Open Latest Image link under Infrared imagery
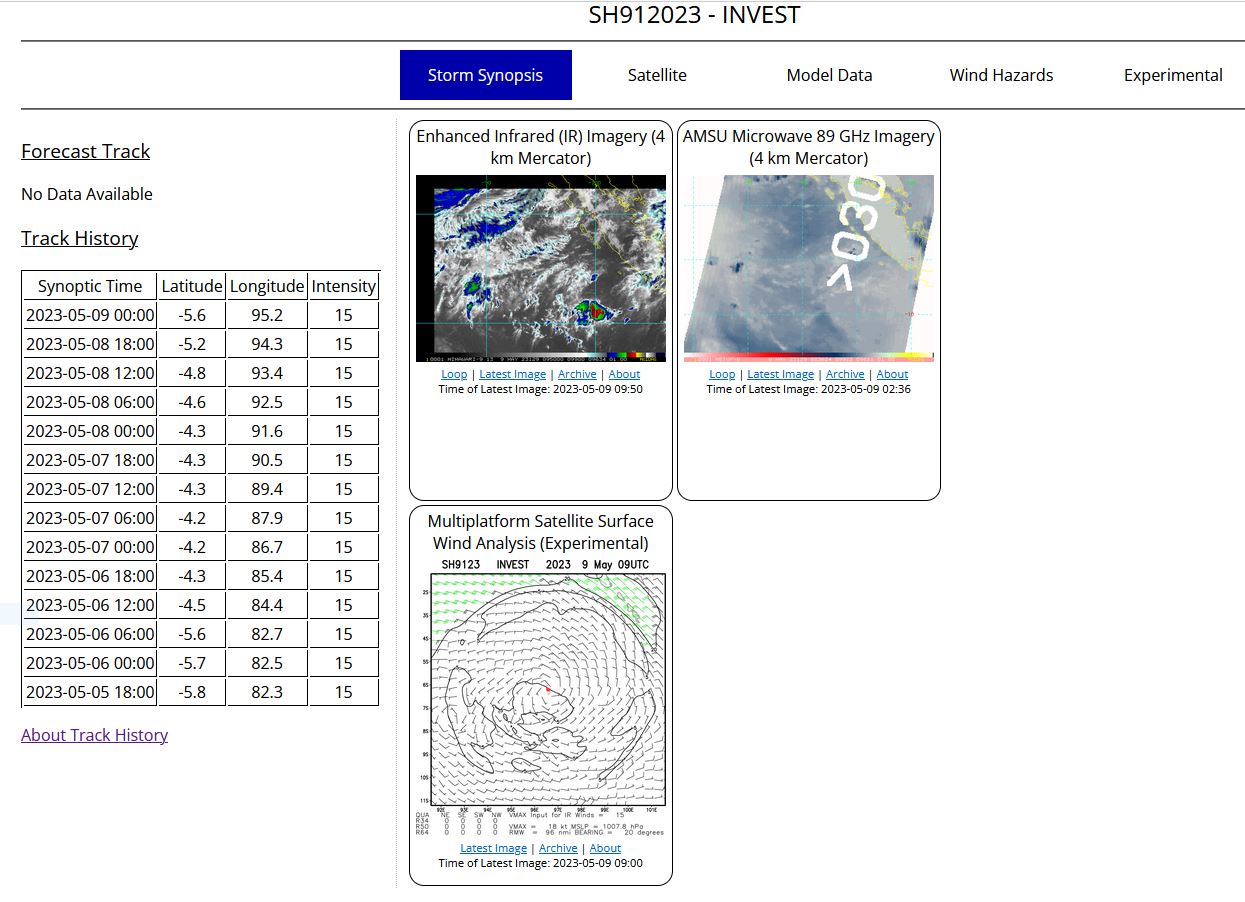The image size is (1245, 902). click(x=512, y=374)
